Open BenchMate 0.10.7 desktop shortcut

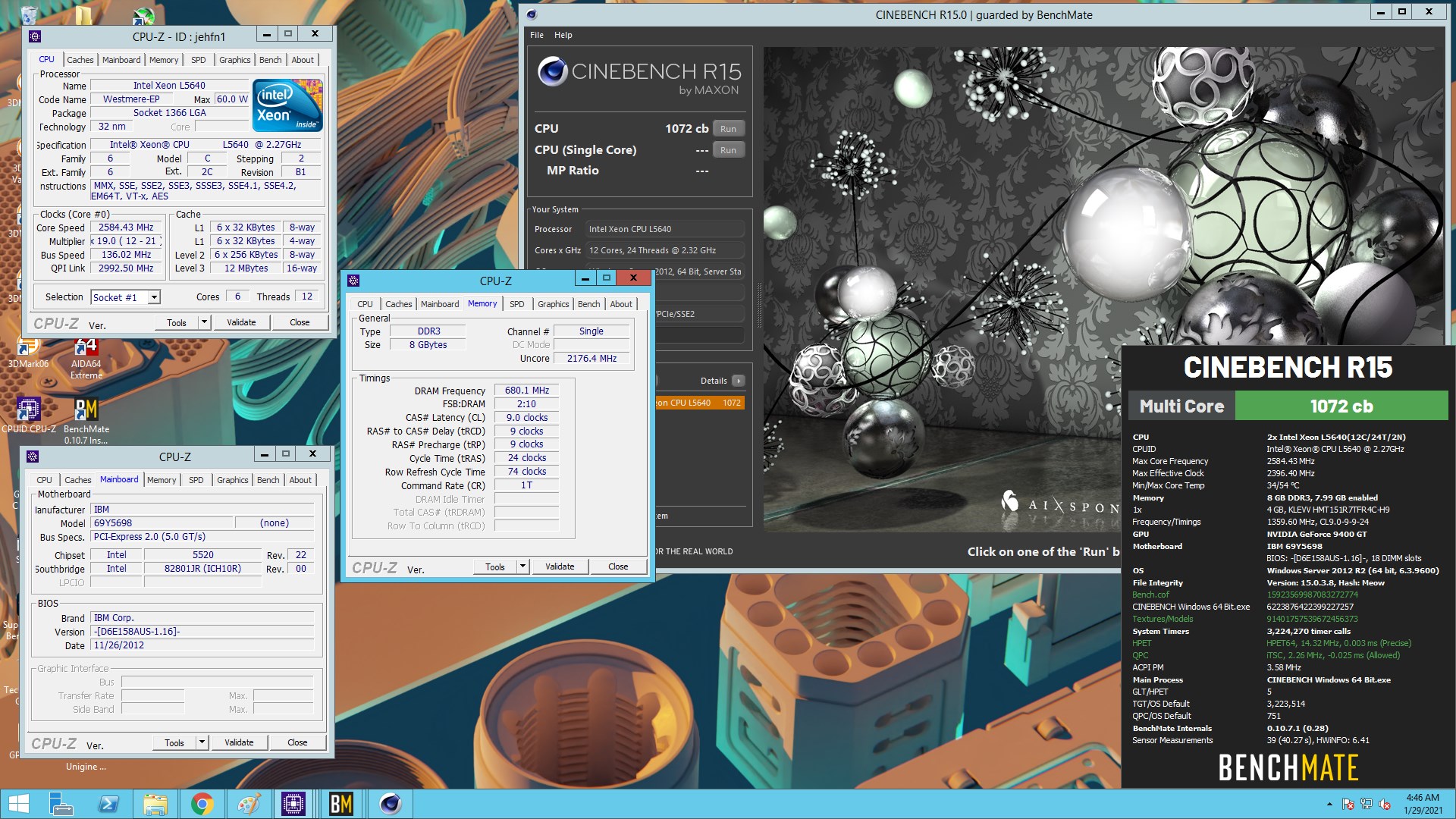click(x=86, y=421)
